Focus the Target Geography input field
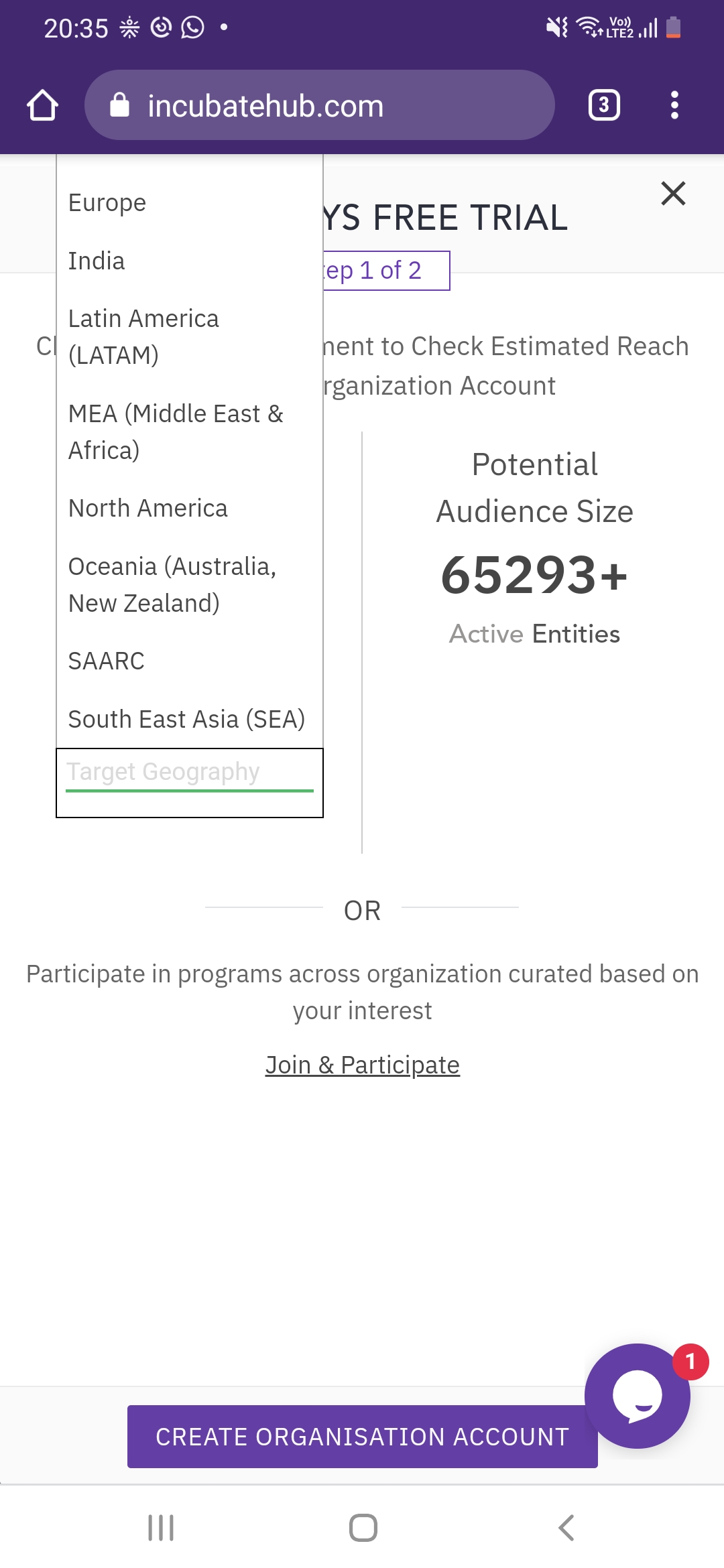This screenshot has height=1568, width=724. point(189,773)
